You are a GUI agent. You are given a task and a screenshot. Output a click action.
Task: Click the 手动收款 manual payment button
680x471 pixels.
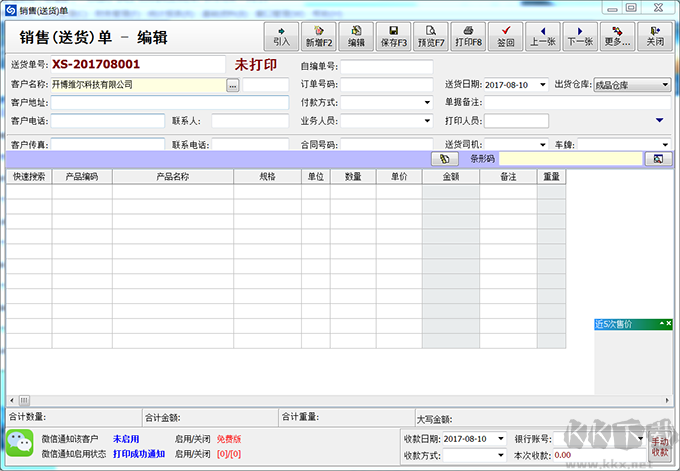click(x=660, y=446)
